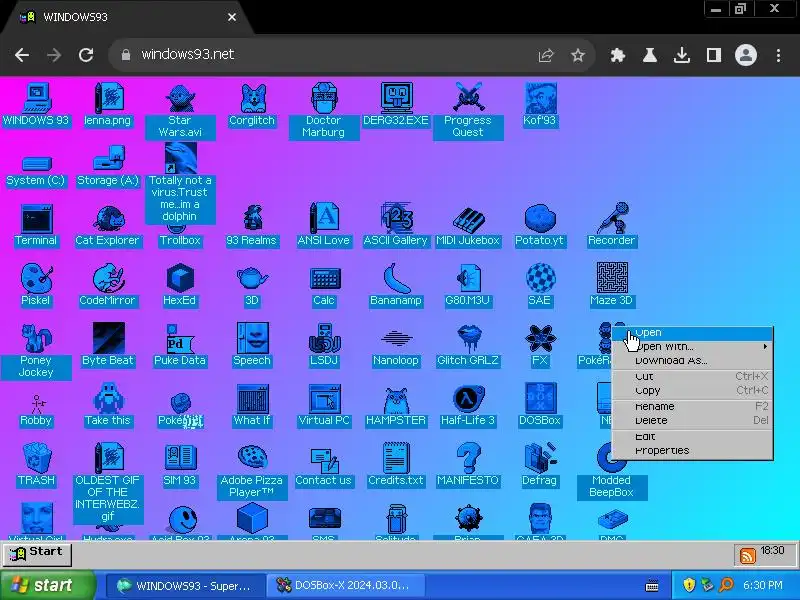
Task: Launch Defrag icon
Action: tap(540, 458)
